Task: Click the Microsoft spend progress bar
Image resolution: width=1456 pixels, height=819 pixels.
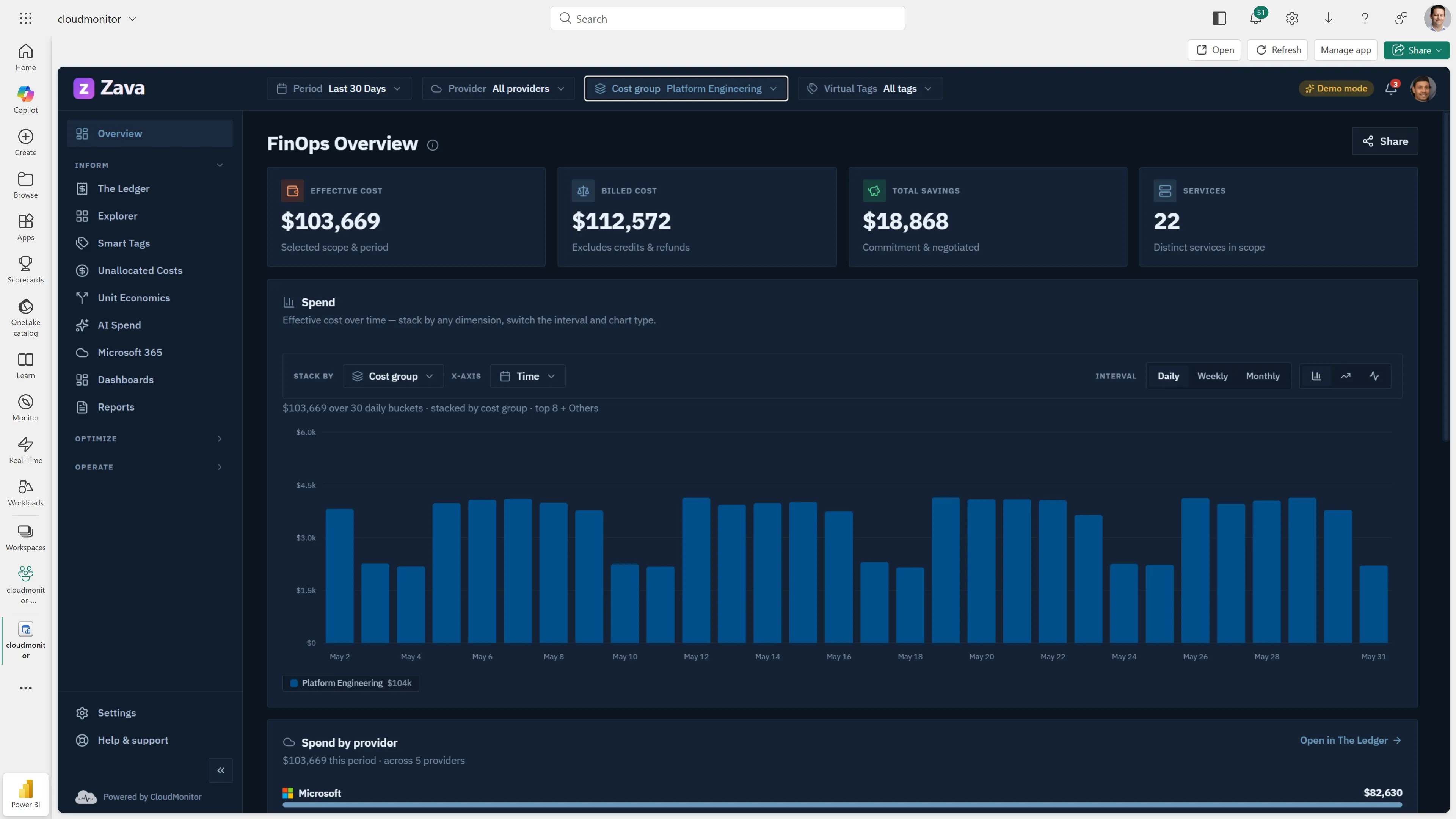Action: pos(842,804)
